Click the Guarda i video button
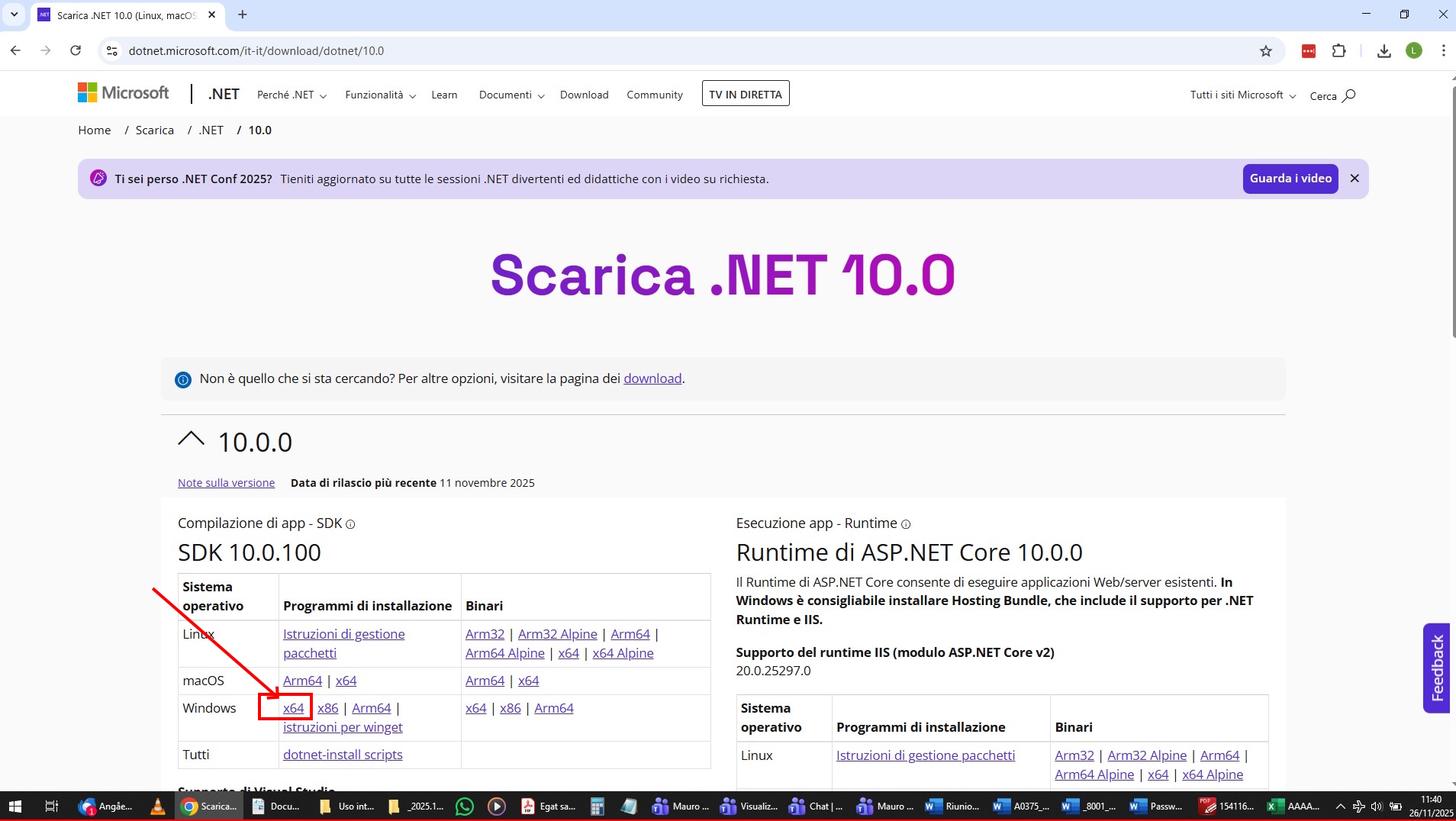This screenshot has height=821, width=1456. click(x=1290, y=179)
